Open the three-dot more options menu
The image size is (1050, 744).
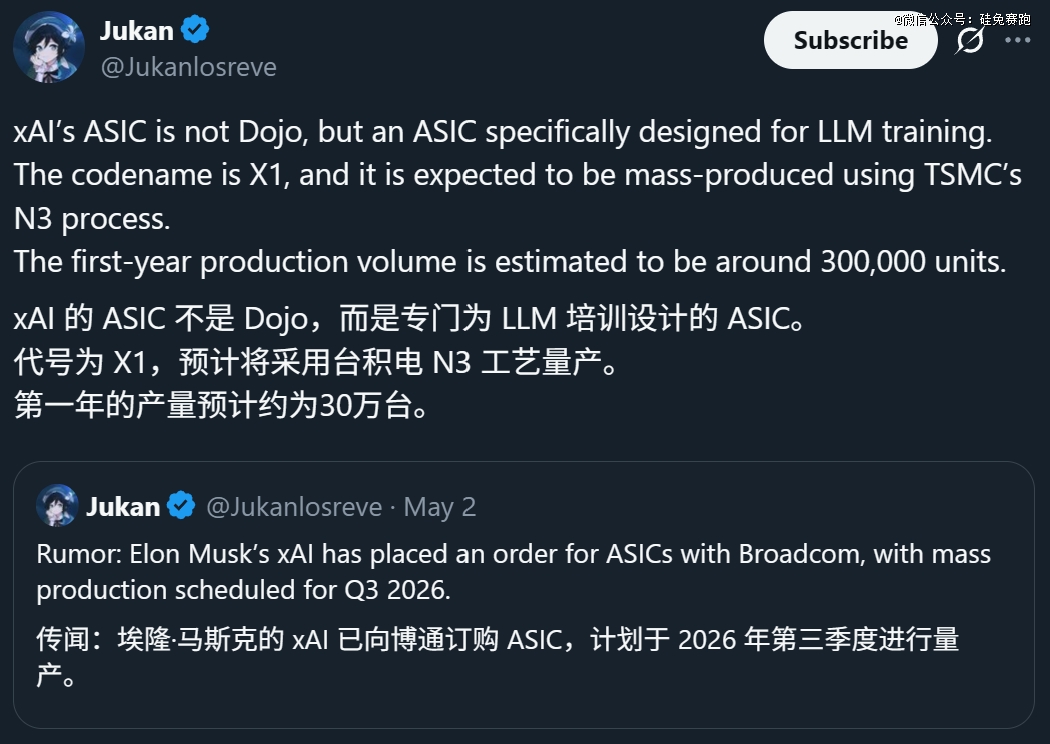click(x=1017, y=41)
